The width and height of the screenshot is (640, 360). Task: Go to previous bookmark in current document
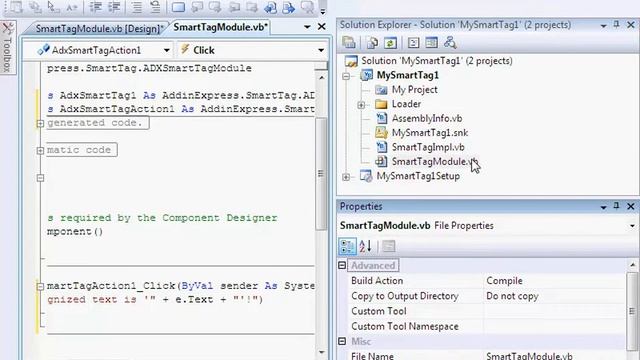(270, 7)
